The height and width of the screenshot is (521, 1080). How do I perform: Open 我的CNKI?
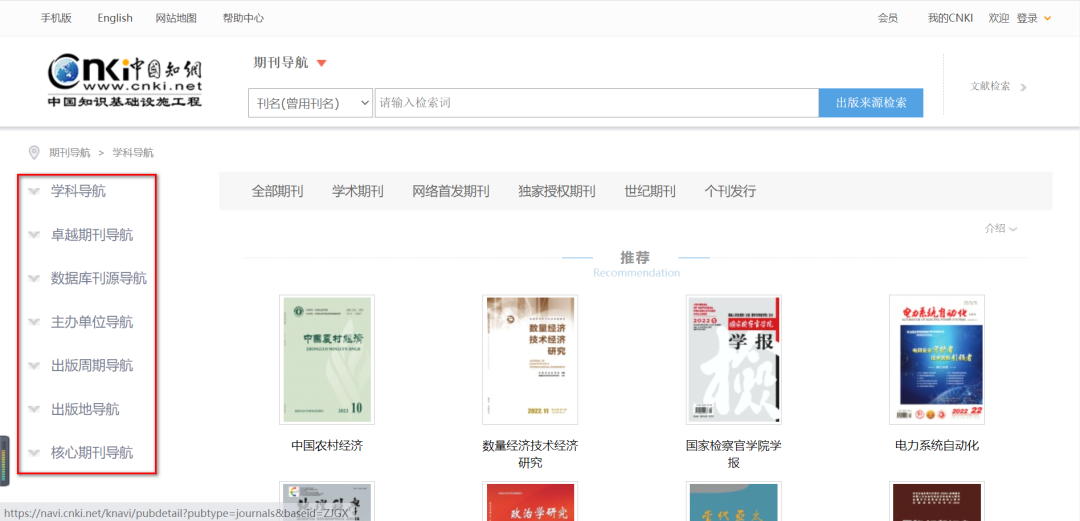[x=950, y=19]
